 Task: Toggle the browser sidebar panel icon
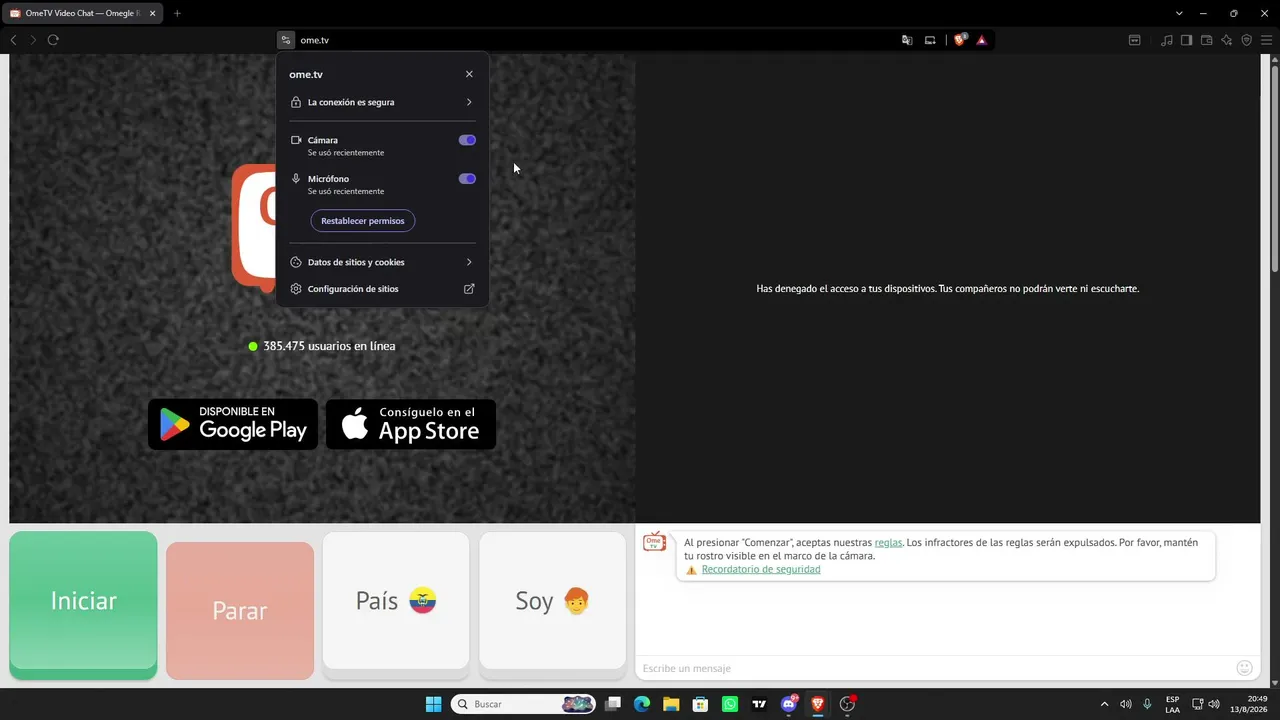(1186, 40)
